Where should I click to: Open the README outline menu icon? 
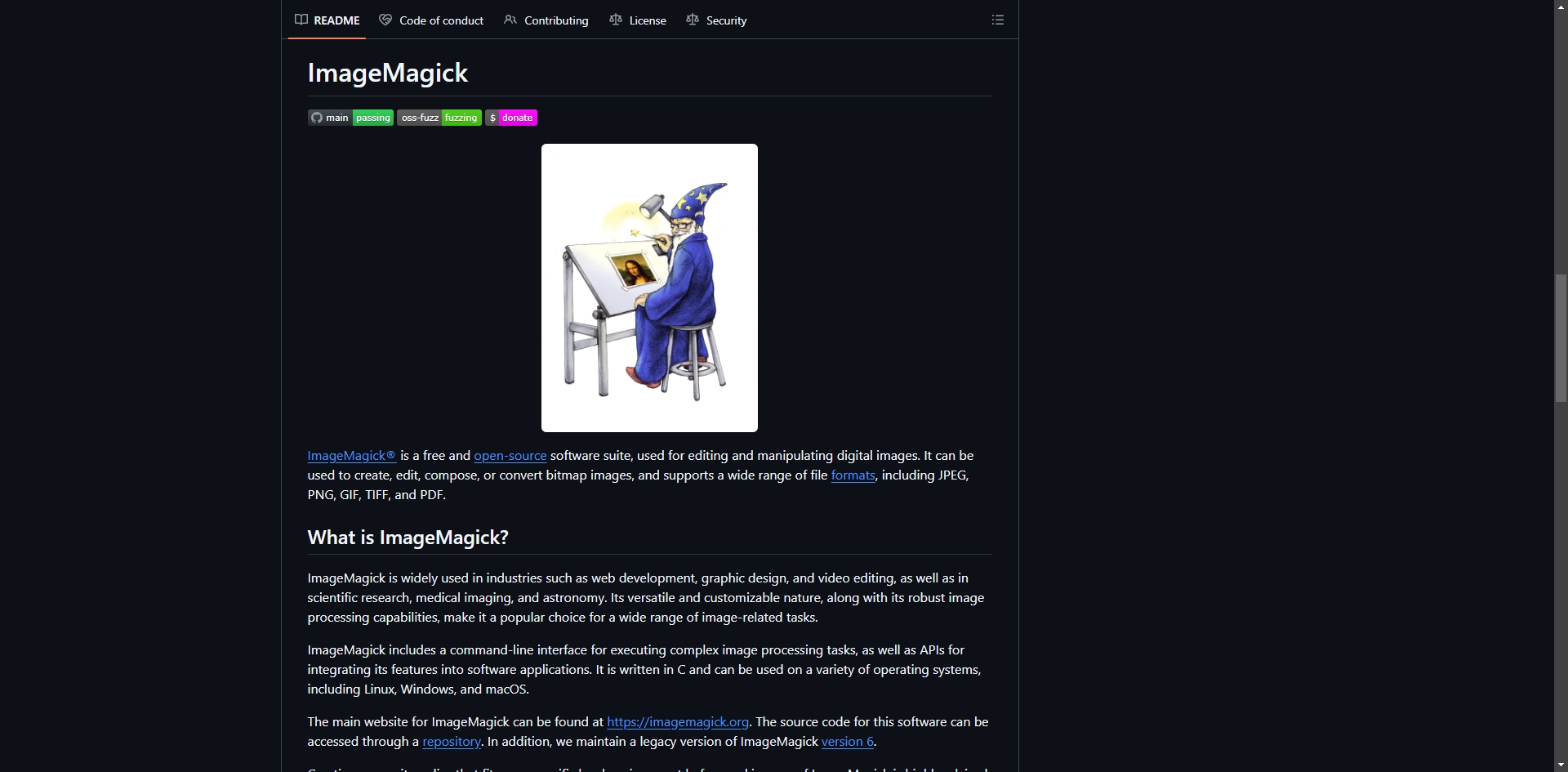click(997, 20)
